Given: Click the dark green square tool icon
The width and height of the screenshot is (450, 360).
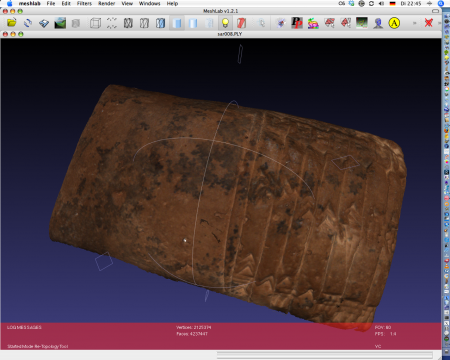Looking at the screenshot, I should click(362, 23).
